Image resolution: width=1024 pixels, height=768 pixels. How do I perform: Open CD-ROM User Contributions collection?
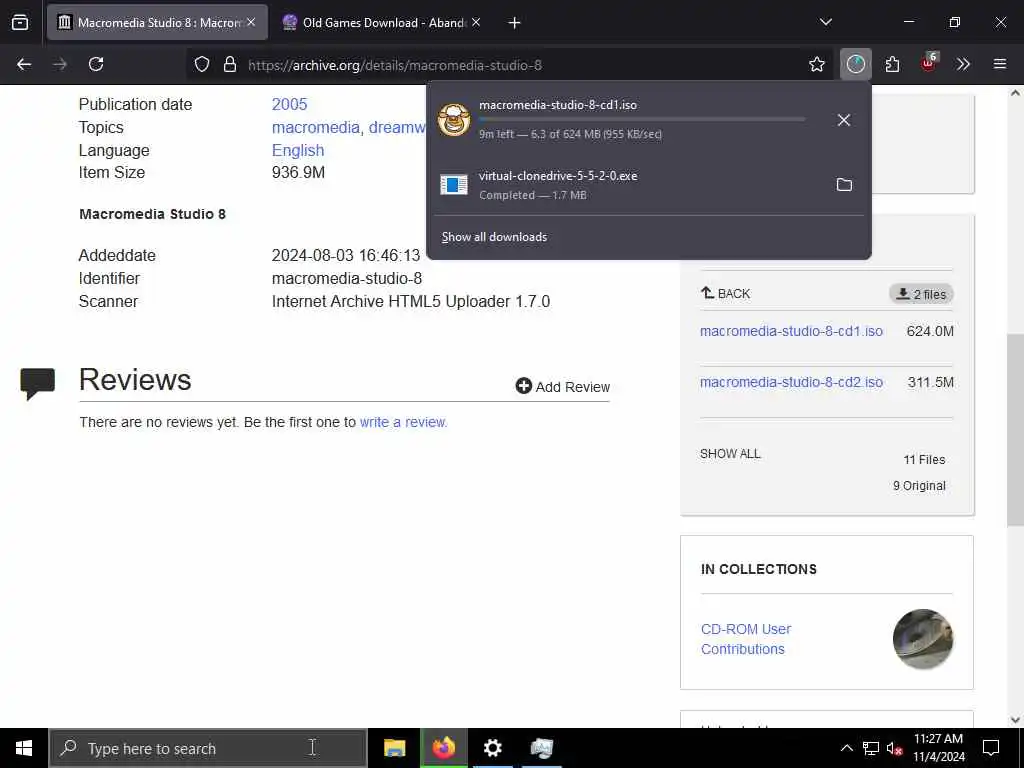pos(746,639)
